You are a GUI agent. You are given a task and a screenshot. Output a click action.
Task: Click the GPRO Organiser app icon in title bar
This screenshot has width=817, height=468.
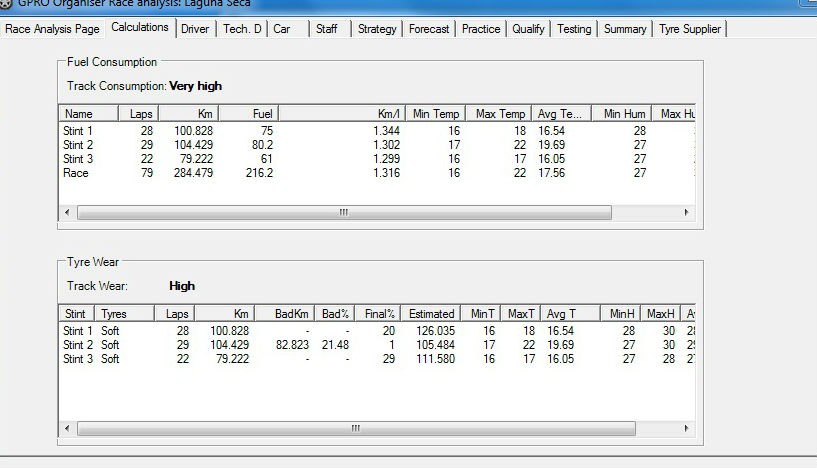tap(5, 4)
